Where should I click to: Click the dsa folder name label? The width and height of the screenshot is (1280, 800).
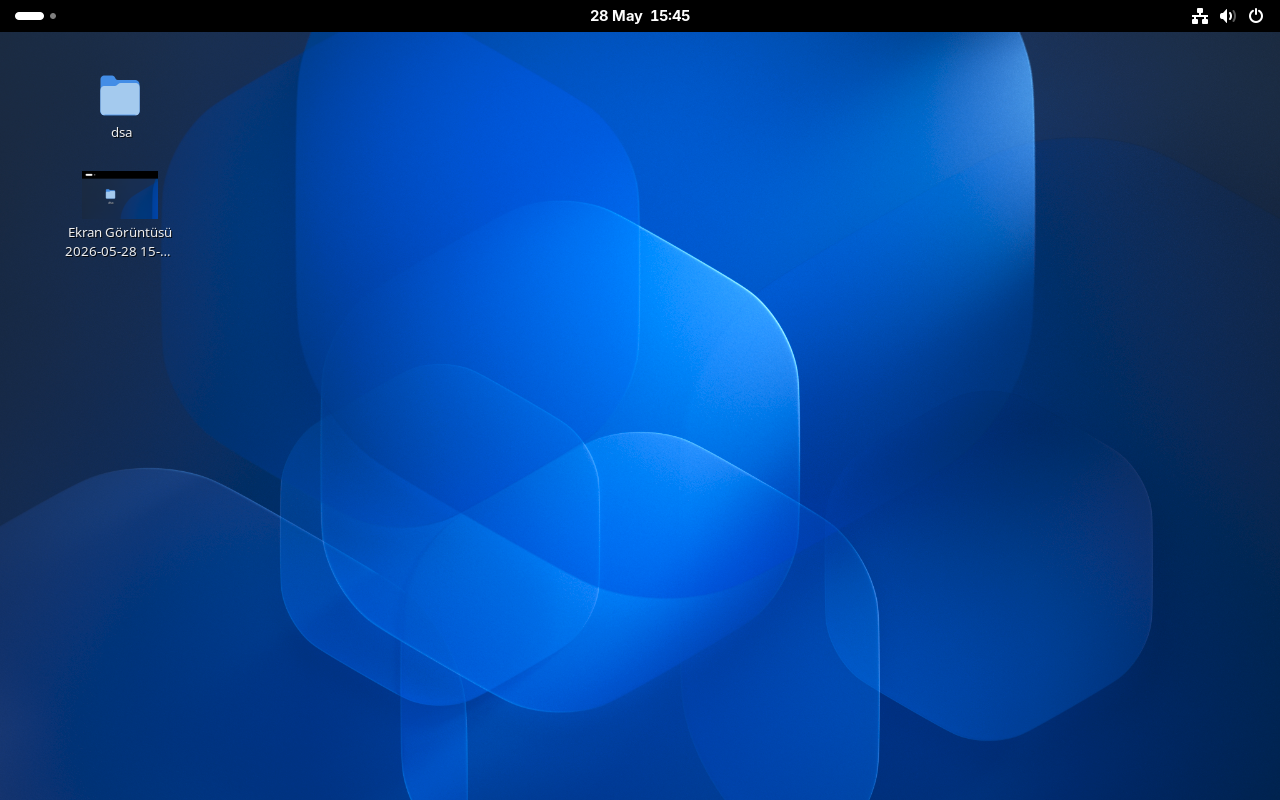pos(121,132)
